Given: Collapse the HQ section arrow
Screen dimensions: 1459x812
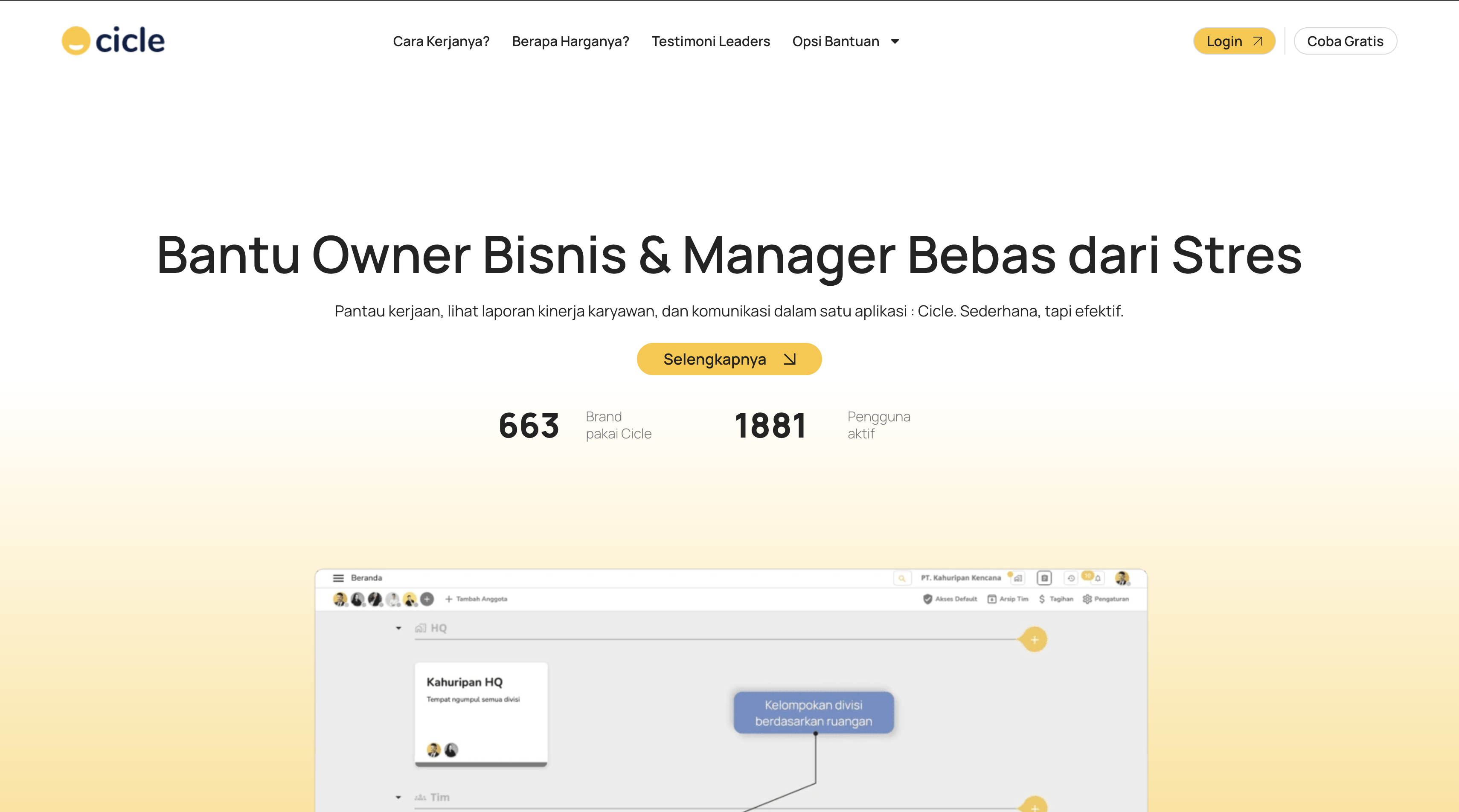Looking at the screenshot, I should (x=399, y=628).
